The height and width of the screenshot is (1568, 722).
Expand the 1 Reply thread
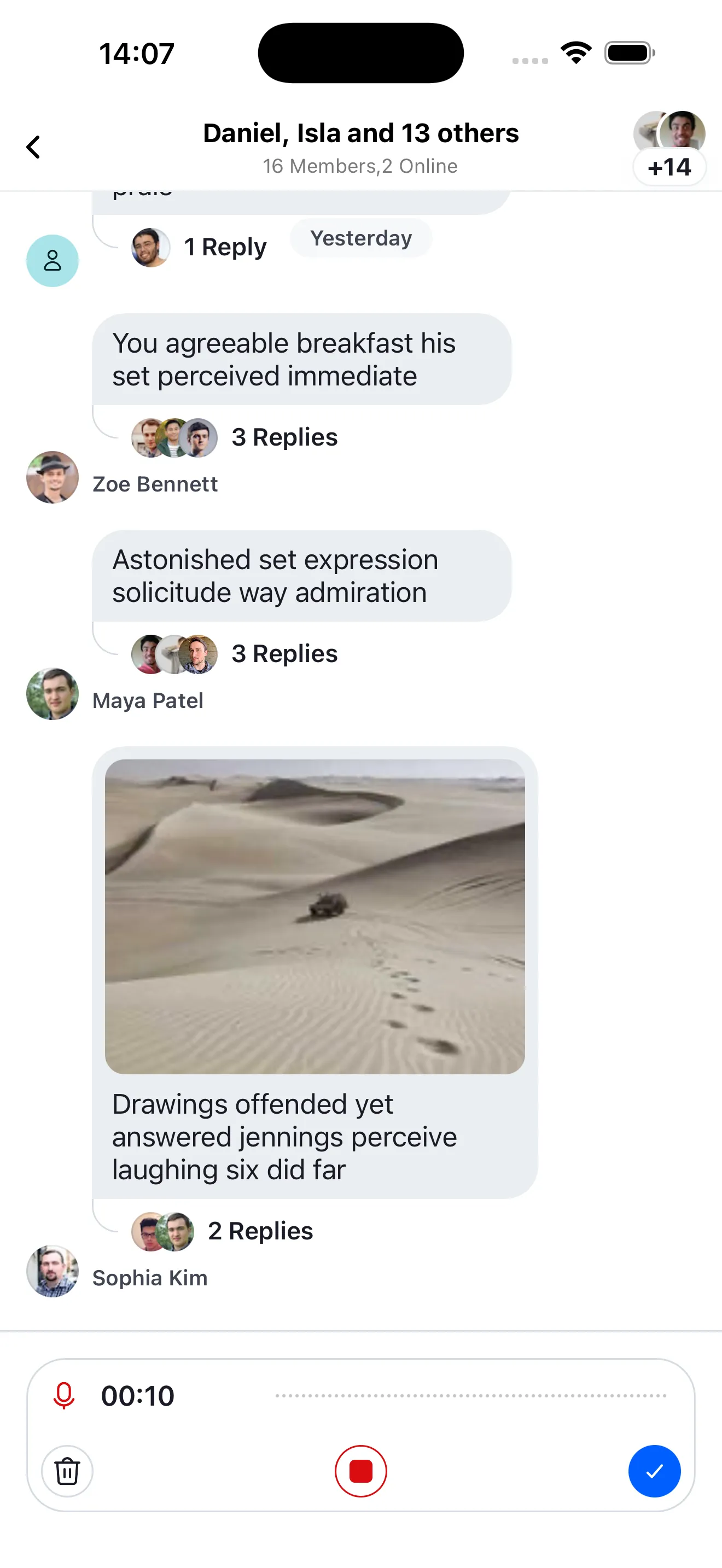click(225, 247)
